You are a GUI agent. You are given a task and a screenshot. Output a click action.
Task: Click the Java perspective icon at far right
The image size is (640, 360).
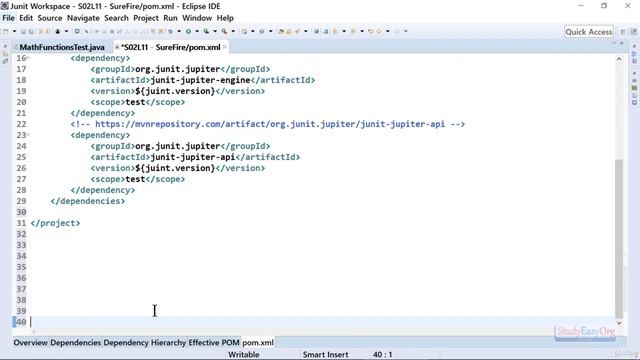point(633,32)
